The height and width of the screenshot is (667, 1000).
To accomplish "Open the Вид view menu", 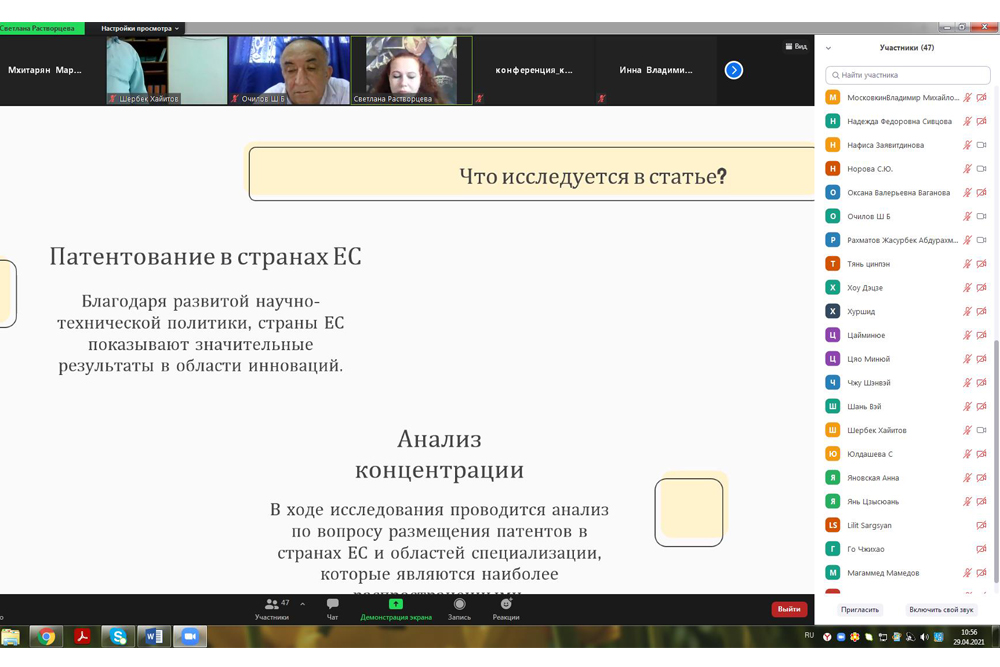I will tap(796, 46).
